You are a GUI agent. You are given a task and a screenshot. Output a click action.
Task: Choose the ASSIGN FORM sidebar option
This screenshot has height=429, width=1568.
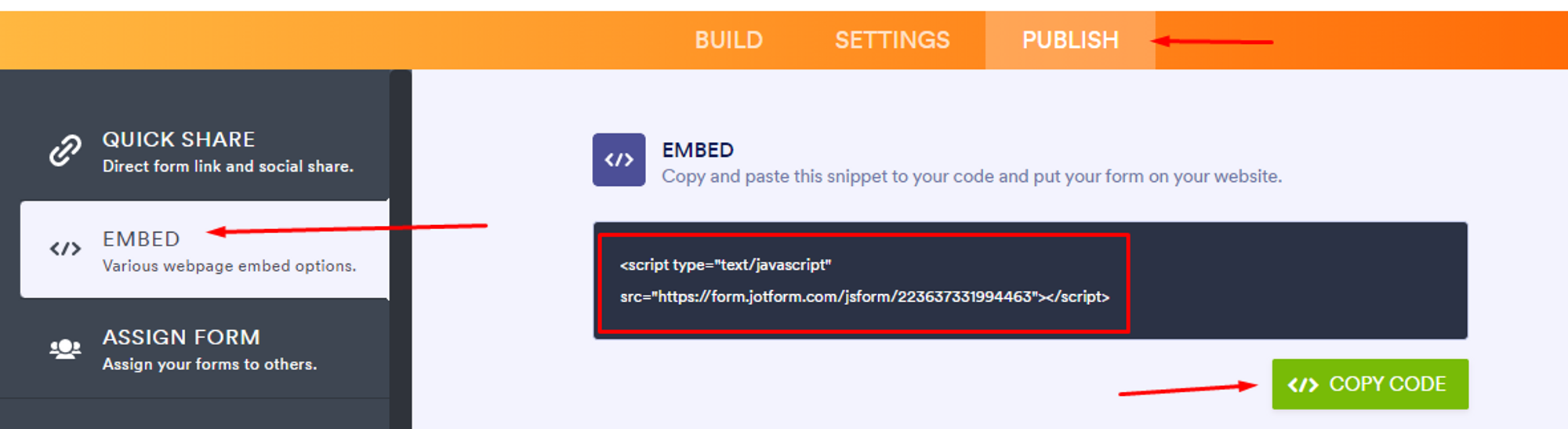click(181, 337)
